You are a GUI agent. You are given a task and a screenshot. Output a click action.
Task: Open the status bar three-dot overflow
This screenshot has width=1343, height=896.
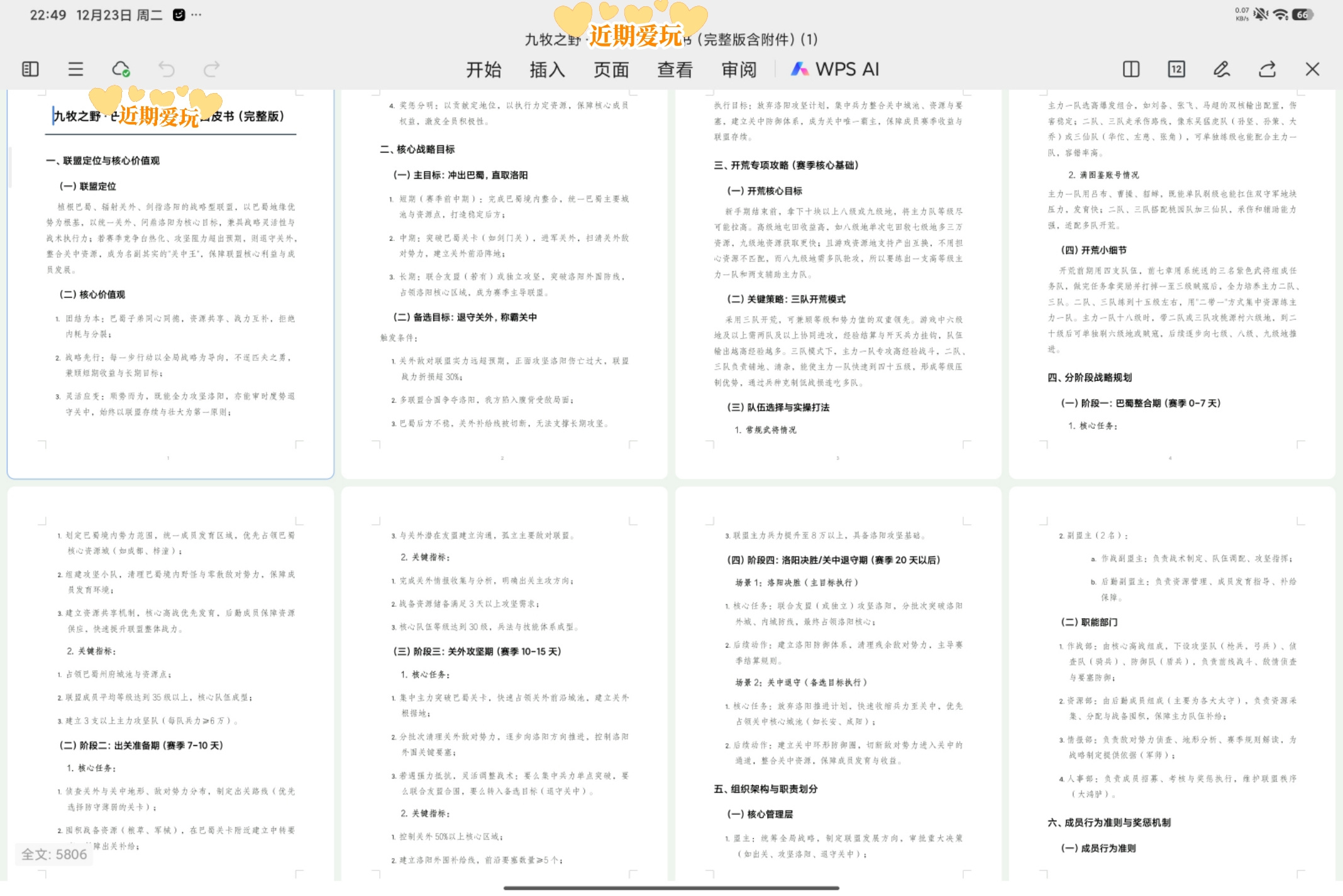click(x=197, y=14)
